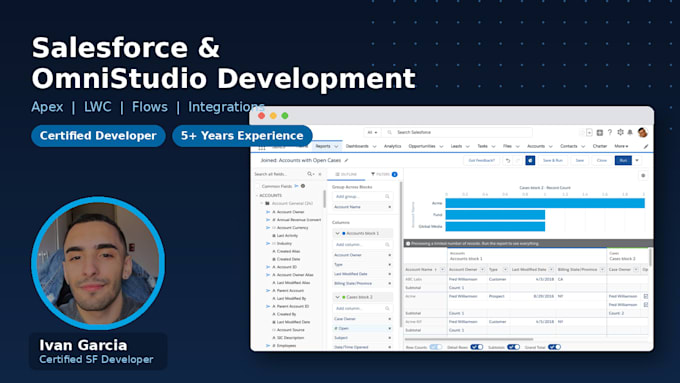Remove the Subject column from outline
This screenshot has height=383, width=680.
(x=389, y=337)
